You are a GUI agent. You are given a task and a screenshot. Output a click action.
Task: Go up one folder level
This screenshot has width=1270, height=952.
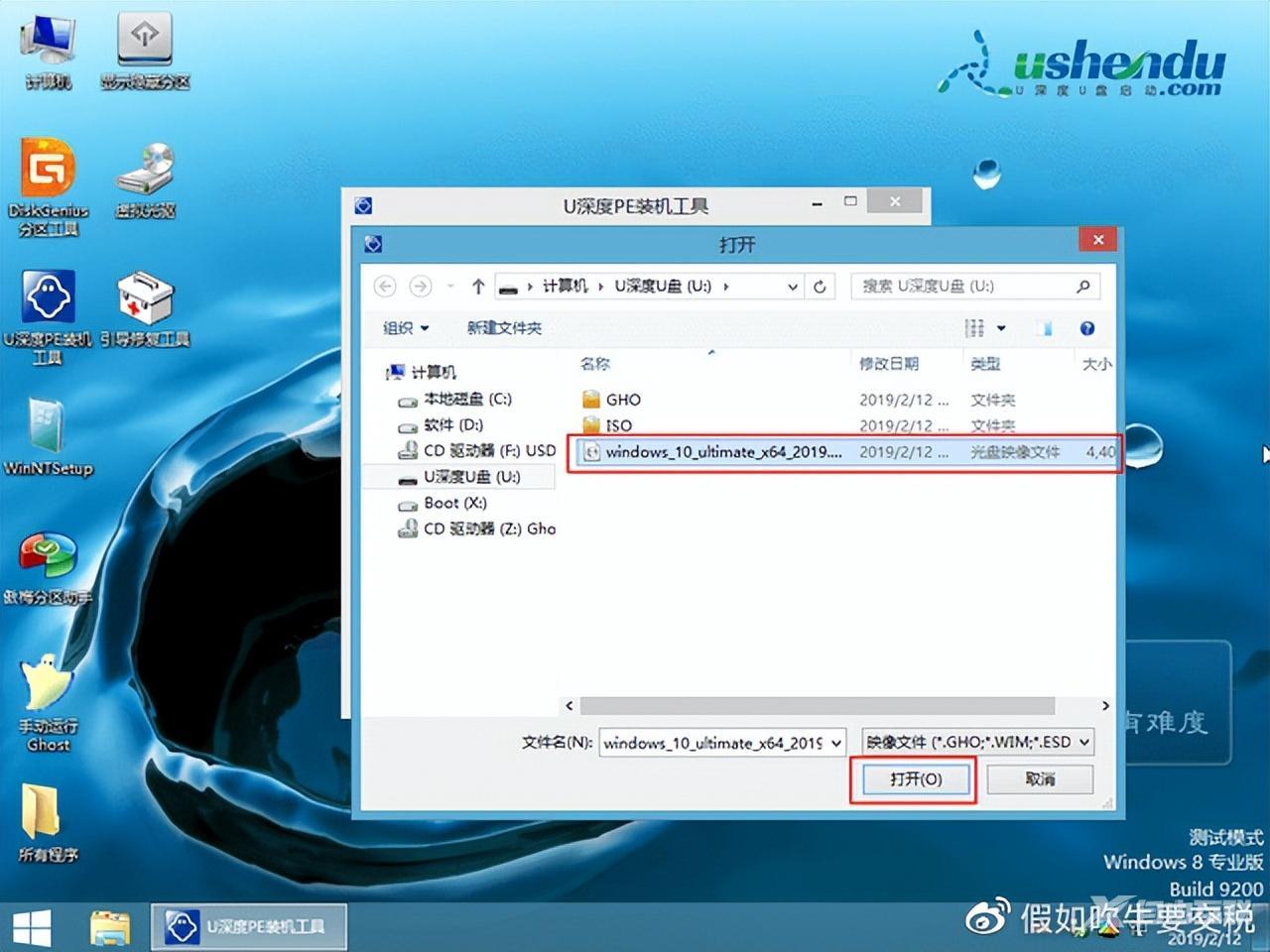pyautogui.click(x=478, y=287)
